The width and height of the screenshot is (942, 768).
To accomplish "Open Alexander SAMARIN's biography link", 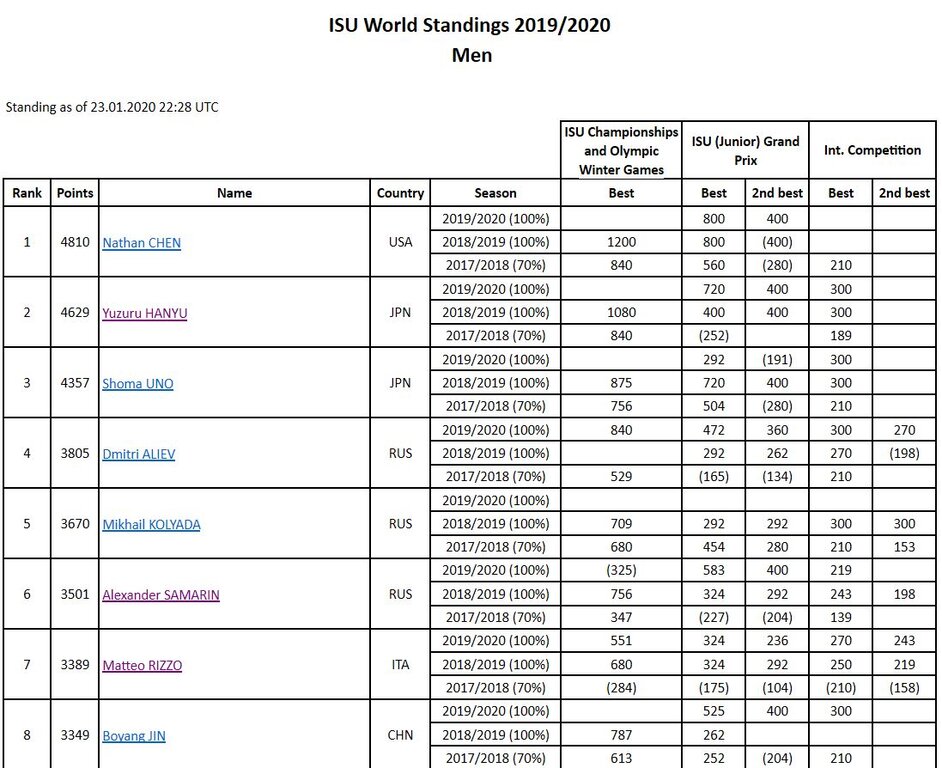I will tap(161, 595).
